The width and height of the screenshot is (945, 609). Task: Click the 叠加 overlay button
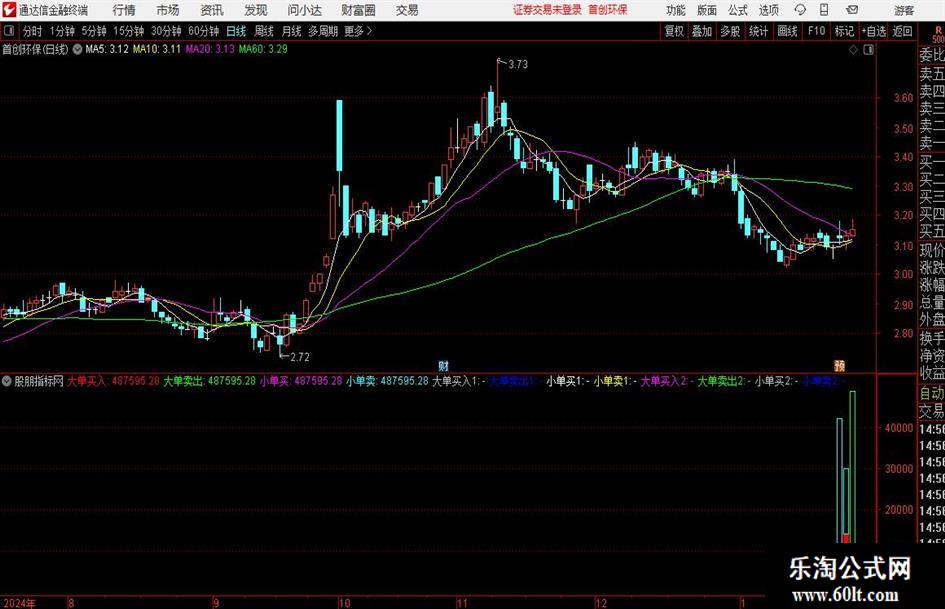coord(702,31)
